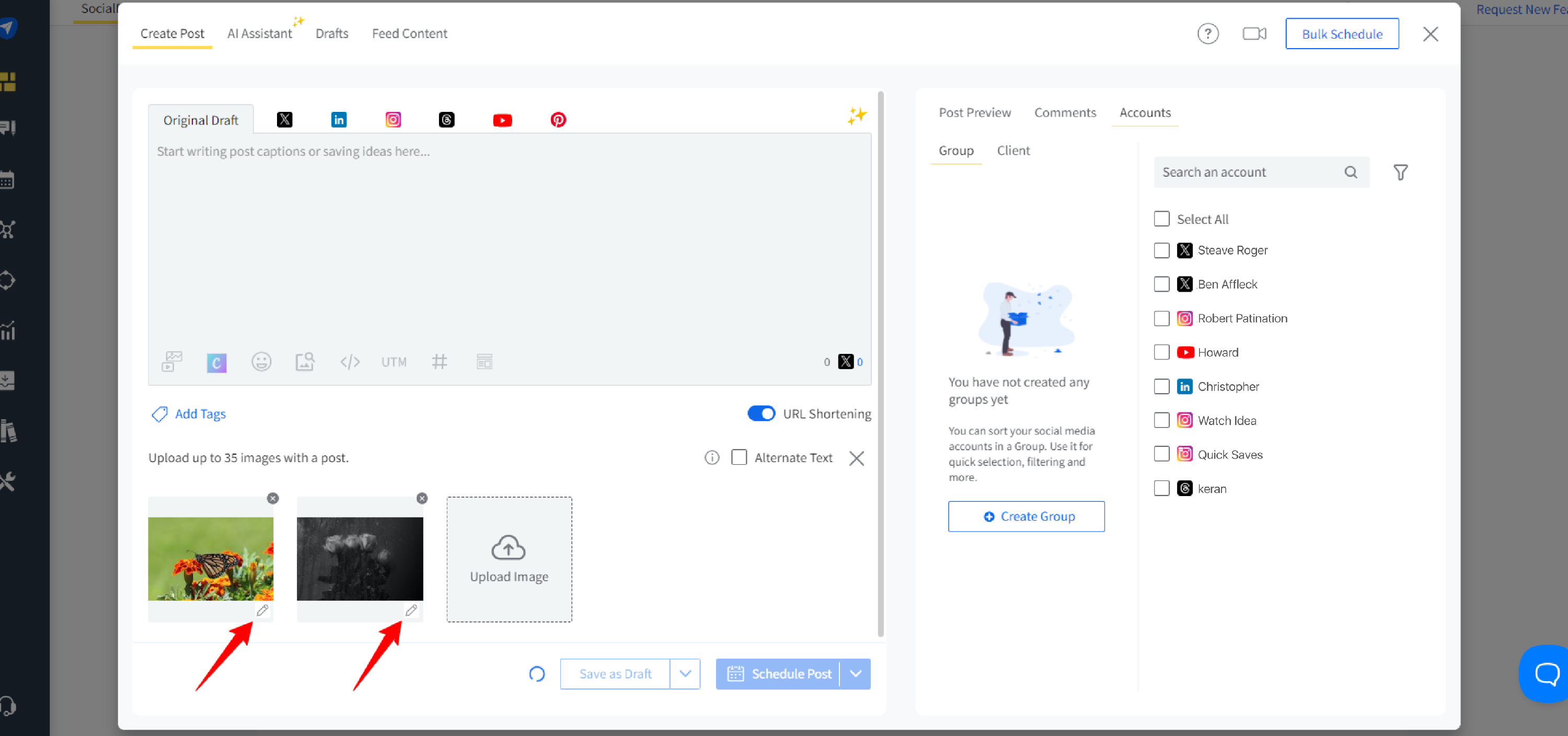Open the Canva design icon

(x=216, y=363)
